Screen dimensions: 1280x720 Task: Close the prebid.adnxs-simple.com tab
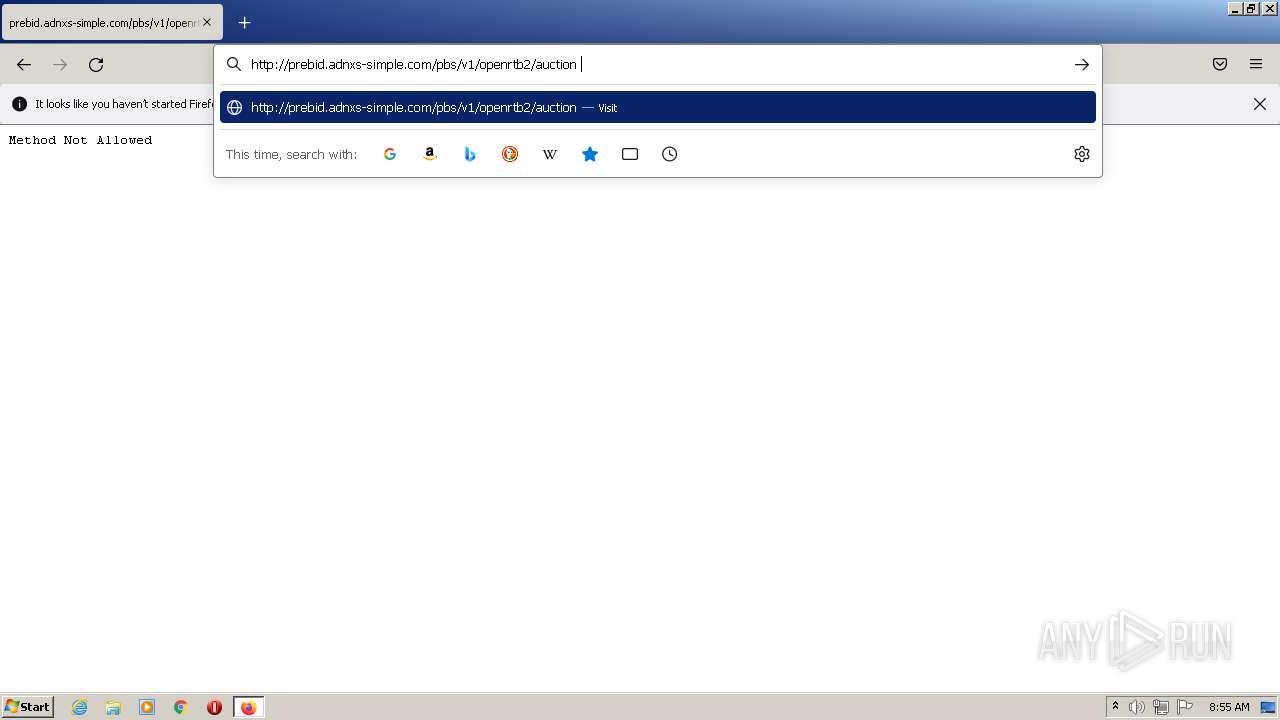(207, 22)
